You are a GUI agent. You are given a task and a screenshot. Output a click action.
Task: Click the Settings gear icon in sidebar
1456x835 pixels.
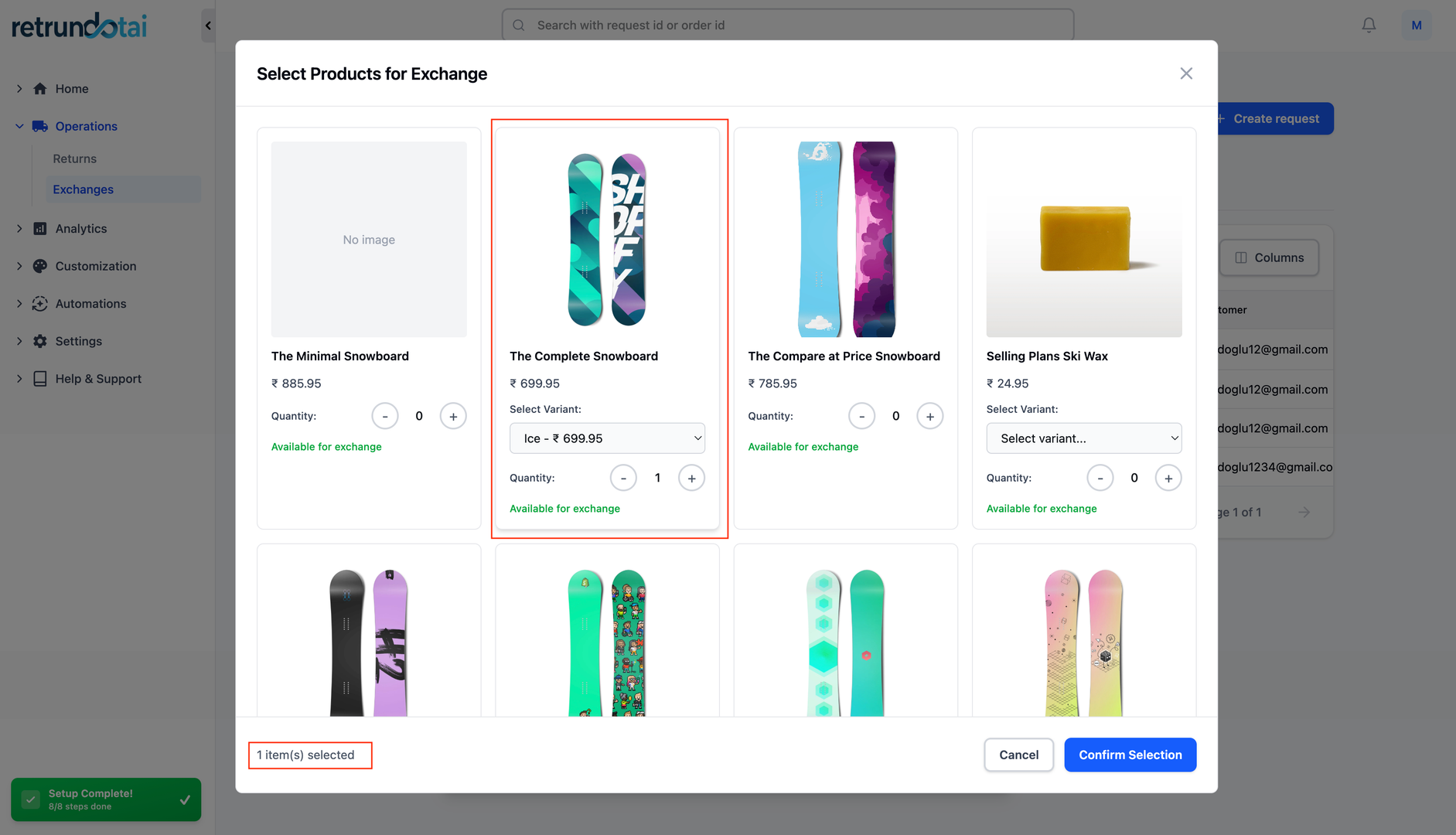pos(40,341)
